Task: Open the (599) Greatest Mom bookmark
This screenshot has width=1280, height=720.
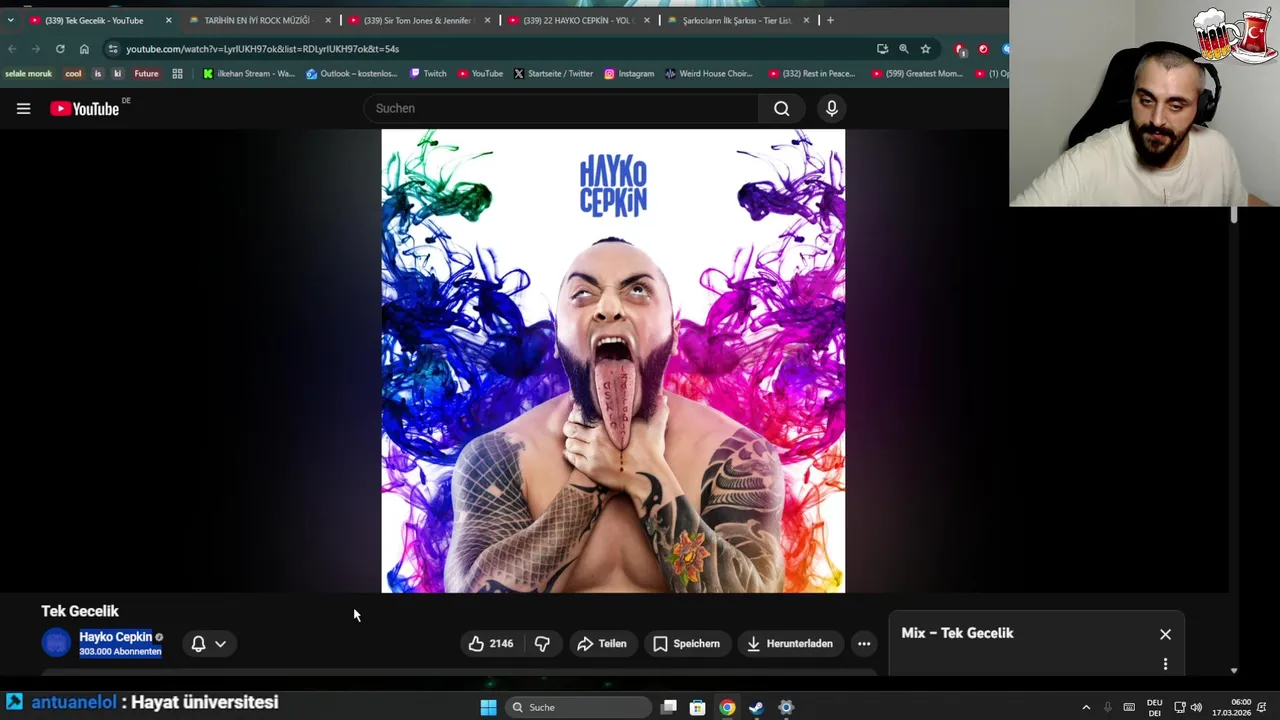Action: pyautogui.click(x=917, y=74)
